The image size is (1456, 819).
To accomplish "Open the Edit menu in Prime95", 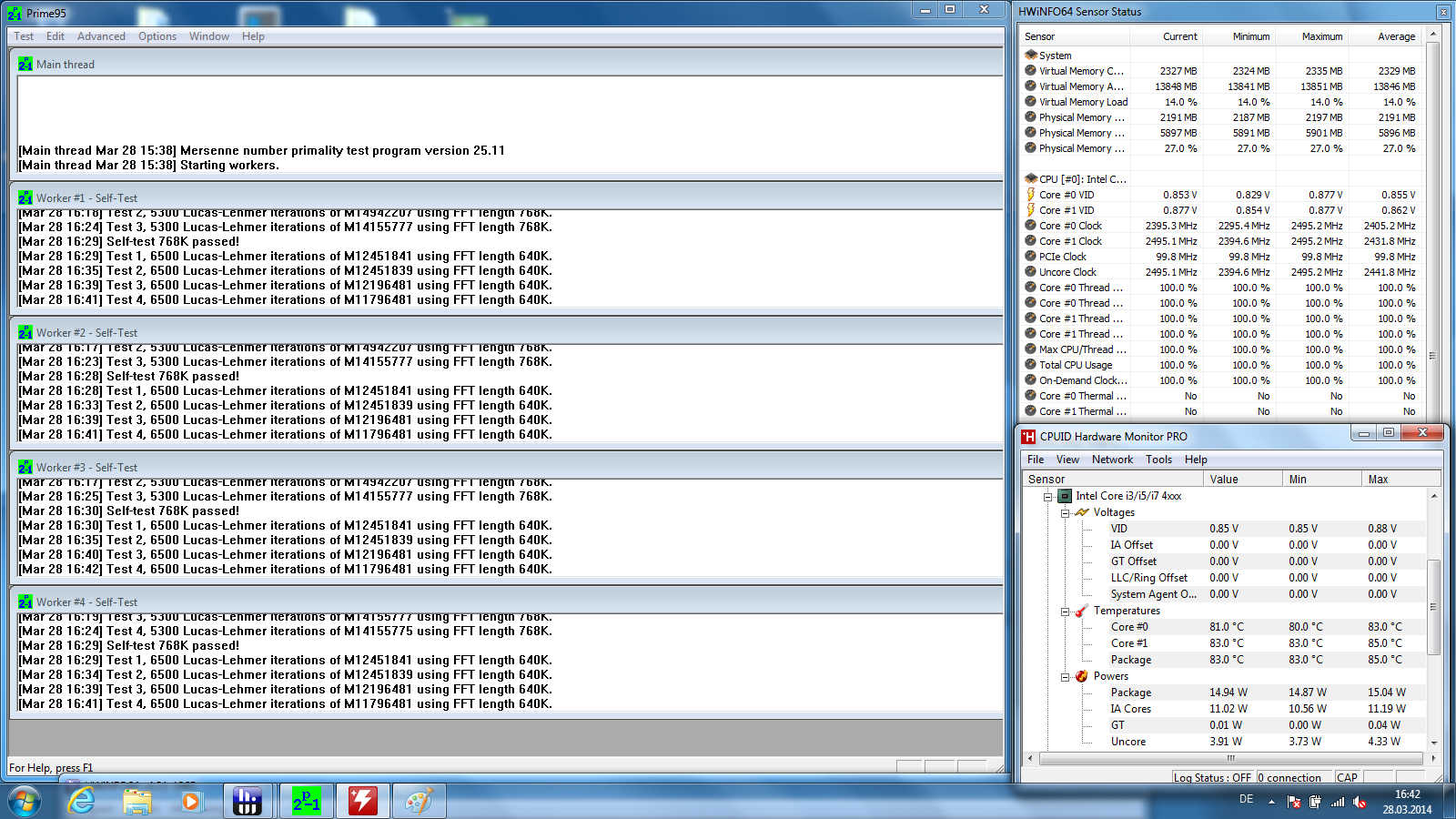I will [x=56, y=36].
